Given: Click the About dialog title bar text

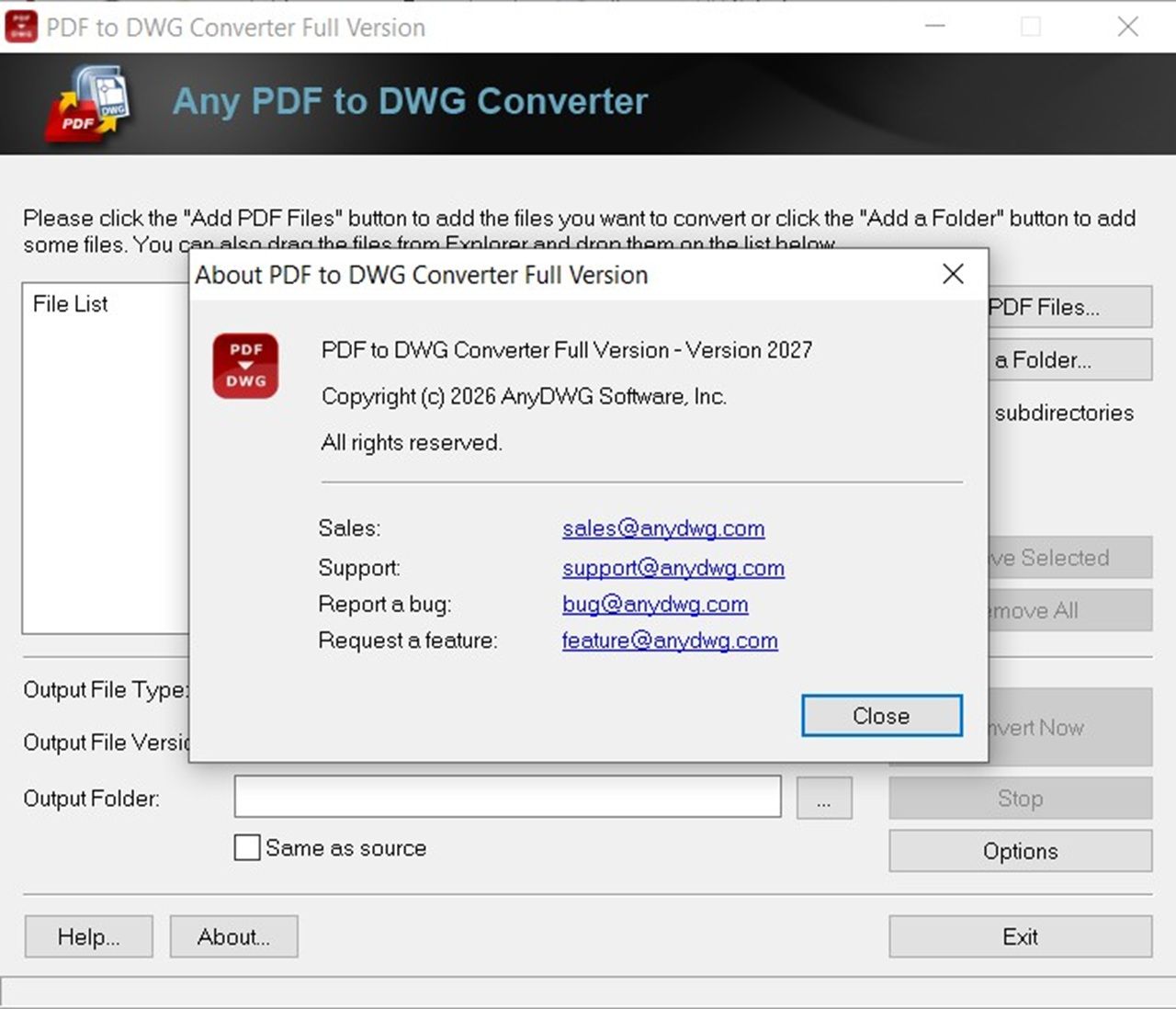Looking at the screenshot, I should [x=422, y=275].
